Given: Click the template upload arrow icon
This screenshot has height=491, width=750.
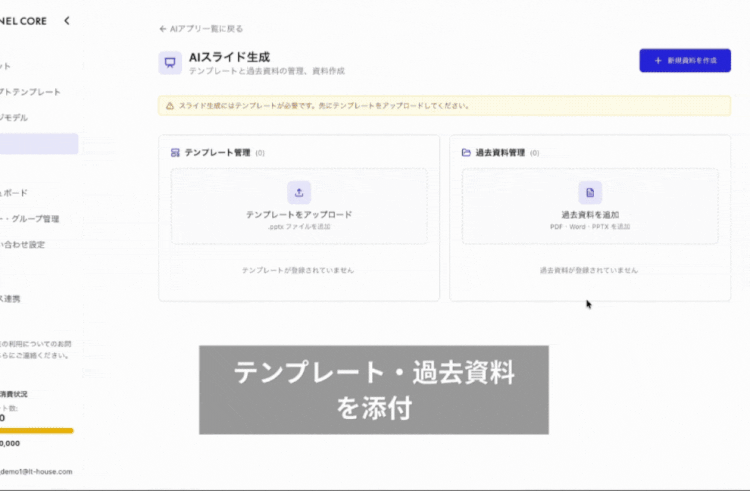Looking at the screenshot, I should tap(299, 193).
